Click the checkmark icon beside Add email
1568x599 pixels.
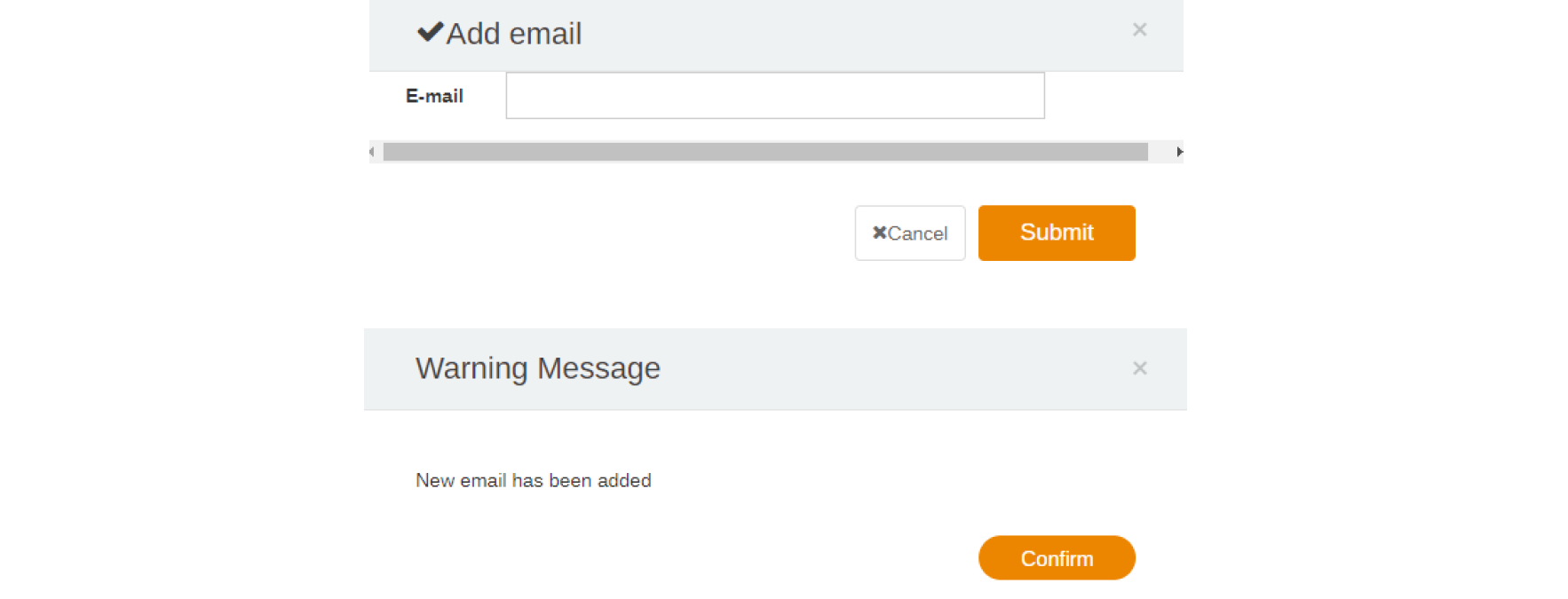click(430, 33)
